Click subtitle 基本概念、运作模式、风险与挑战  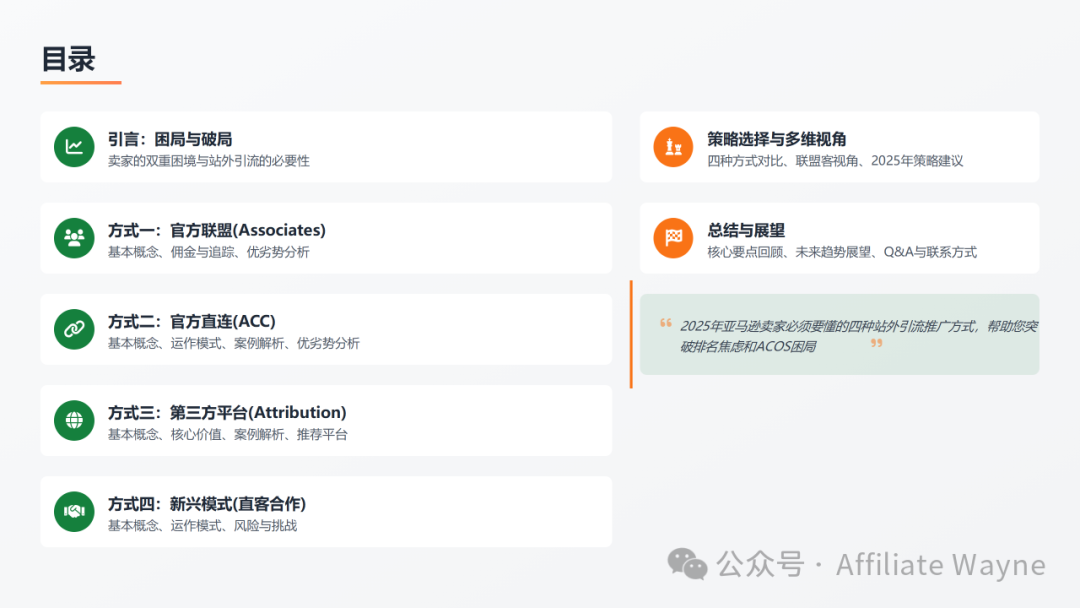(202, 525)
